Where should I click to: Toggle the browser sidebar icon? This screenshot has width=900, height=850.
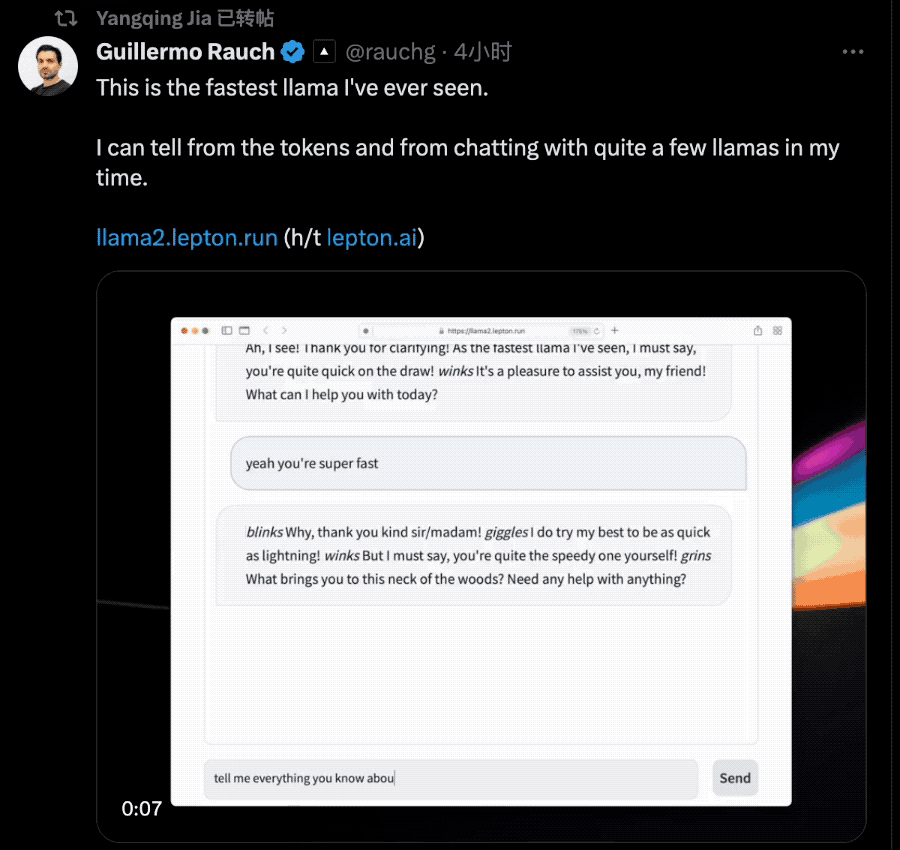click(226, 330)
